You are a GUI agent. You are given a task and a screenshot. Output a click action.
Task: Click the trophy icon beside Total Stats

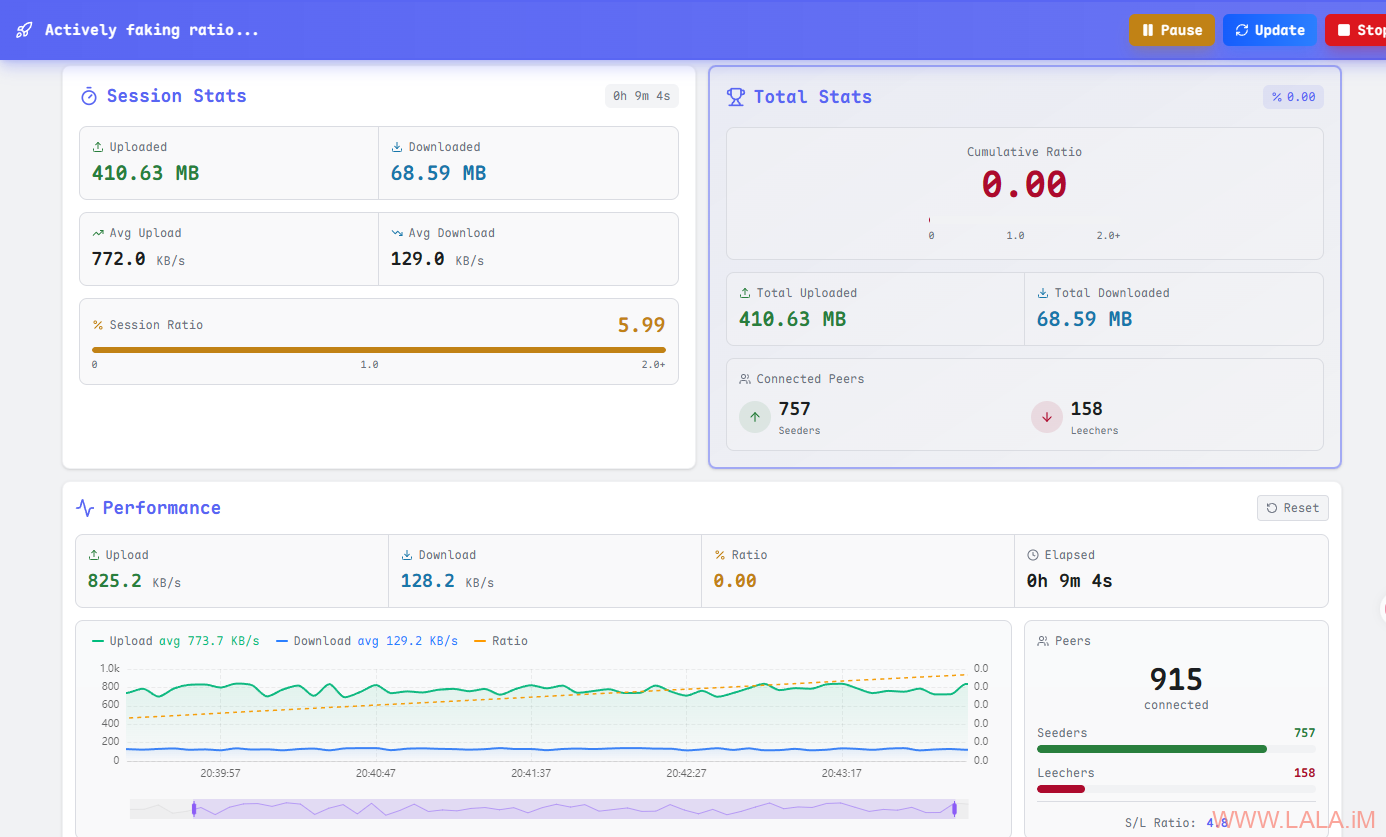[736, 97]
